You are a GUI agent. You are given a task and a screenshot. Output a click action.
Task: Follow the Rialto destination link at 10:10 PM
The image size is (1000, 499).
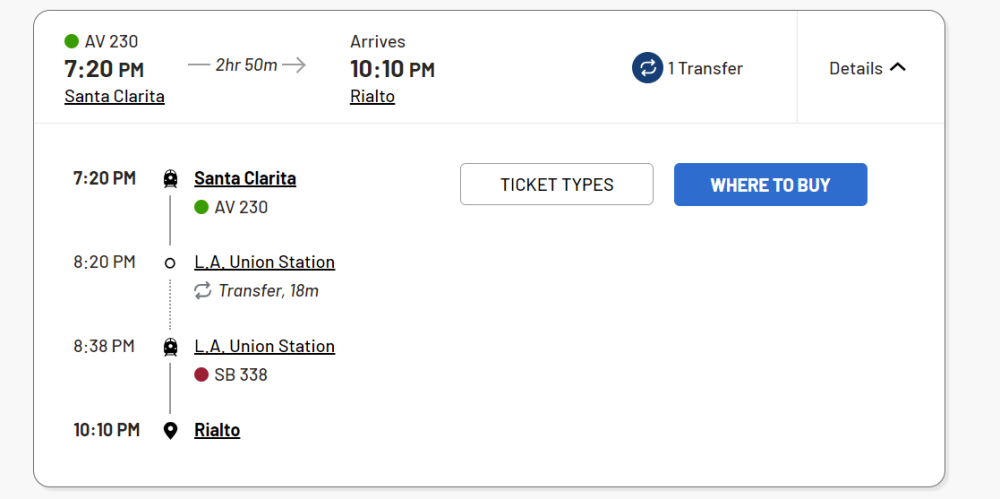pyautogui.click(x=217, y=430)
